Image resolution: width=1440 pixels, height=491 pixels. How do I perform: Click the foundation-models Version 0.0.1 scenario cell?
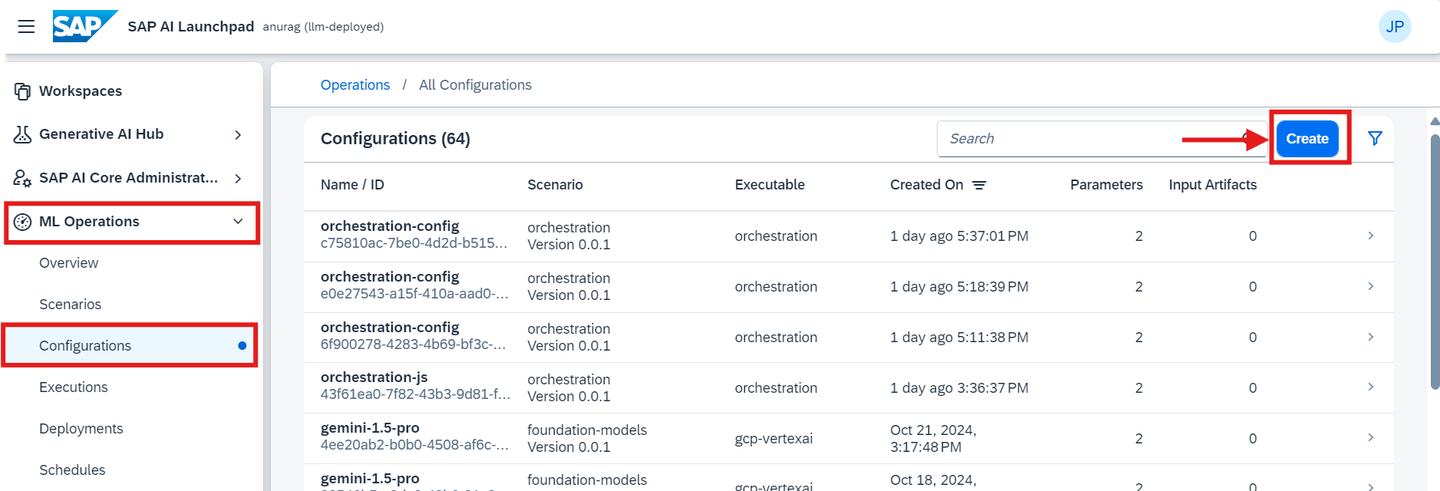(x=587, y=438)
